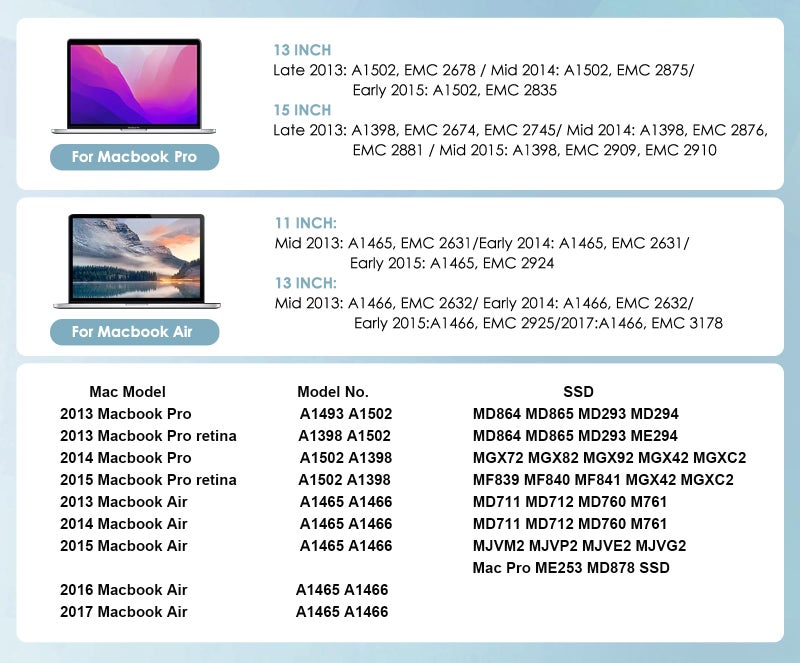Click the For Macbook Air label
The height and width of the screenshot is (663, 800).
click(x=134, y=332)
